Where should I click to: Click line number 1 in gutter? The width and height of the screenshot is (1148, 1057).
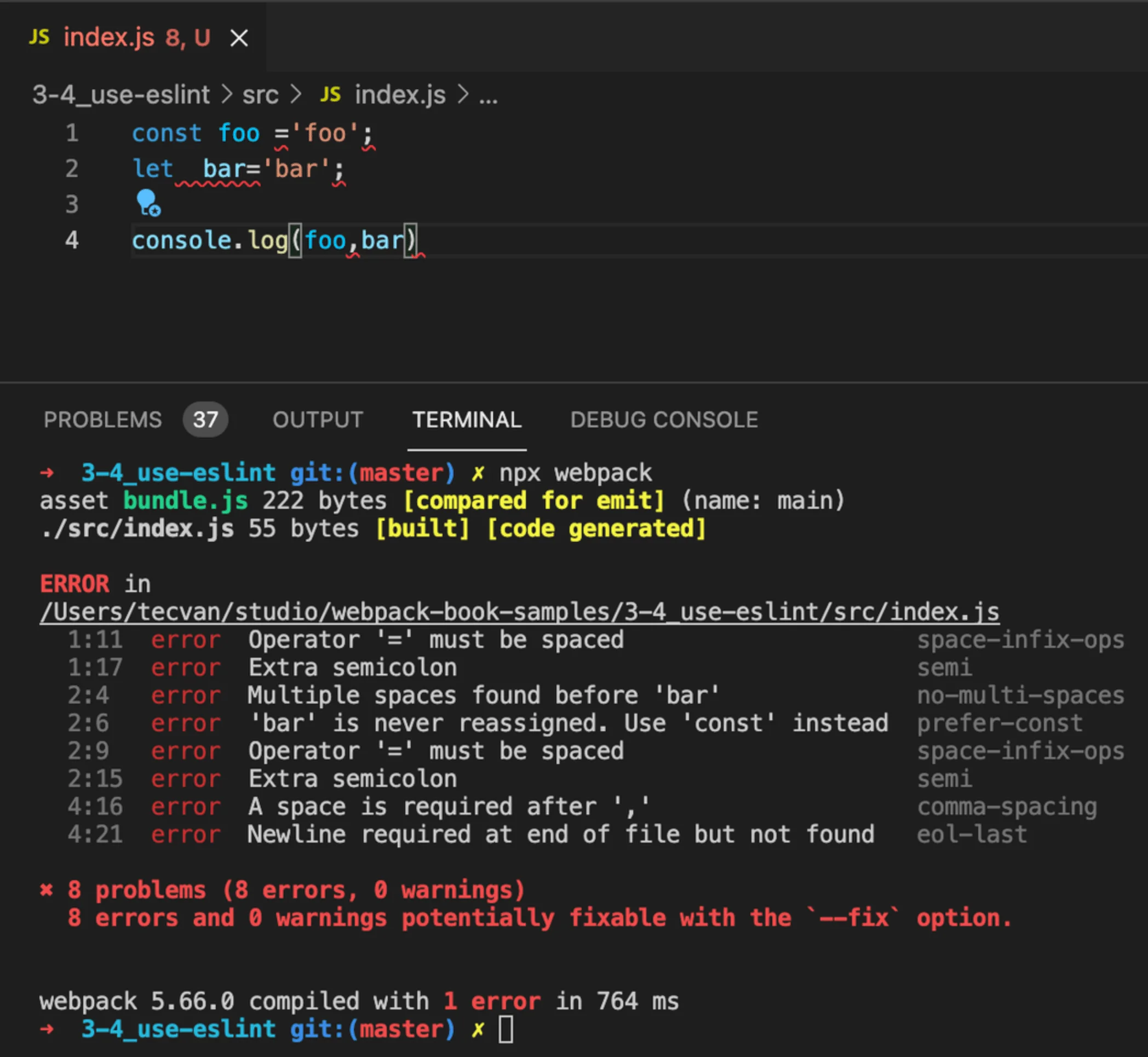click(72, 133)
